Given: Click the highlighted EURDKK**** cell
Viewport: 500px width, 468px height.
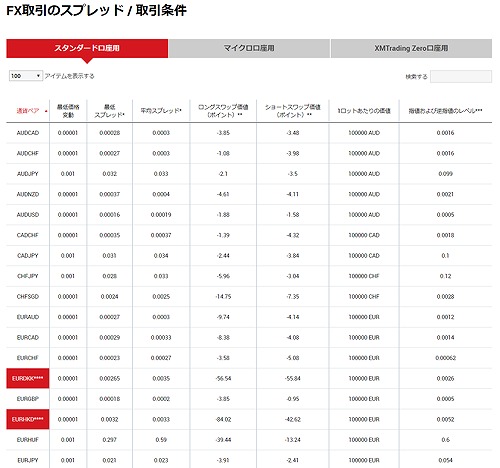Looking at the screenshot, I should pos(28,379).
